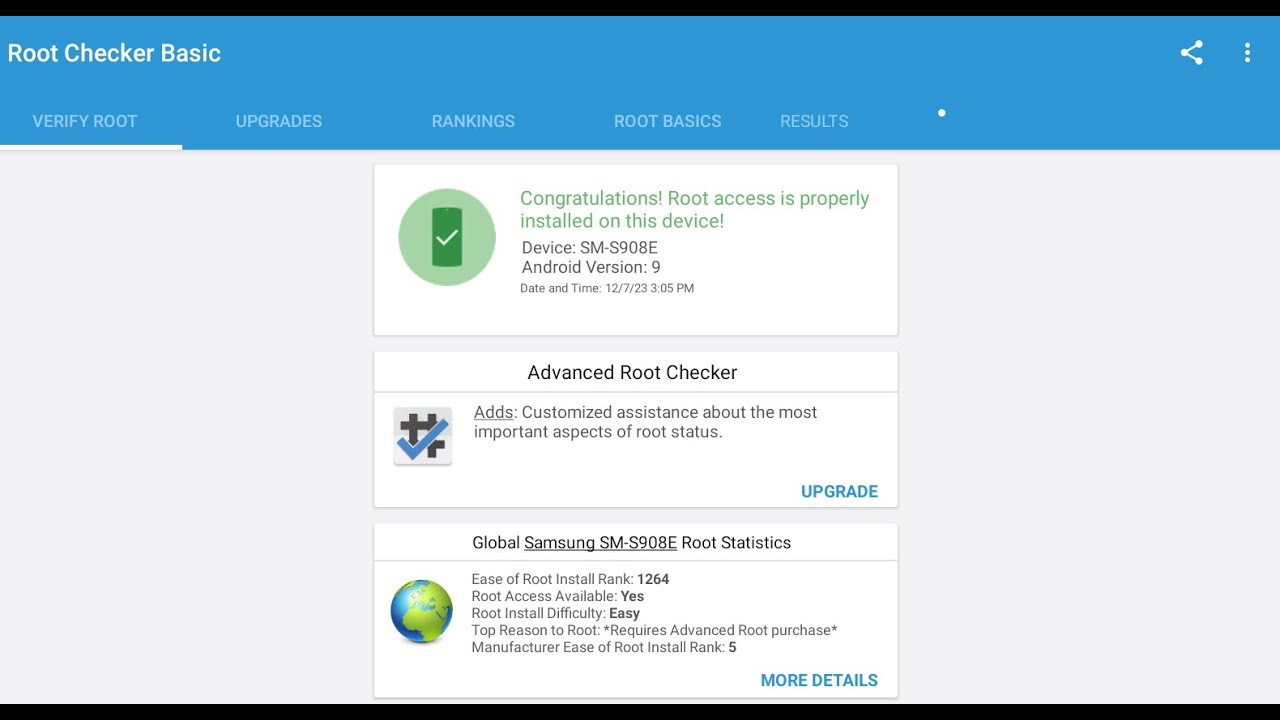Tap the UPGRADE button

point(839,491)
